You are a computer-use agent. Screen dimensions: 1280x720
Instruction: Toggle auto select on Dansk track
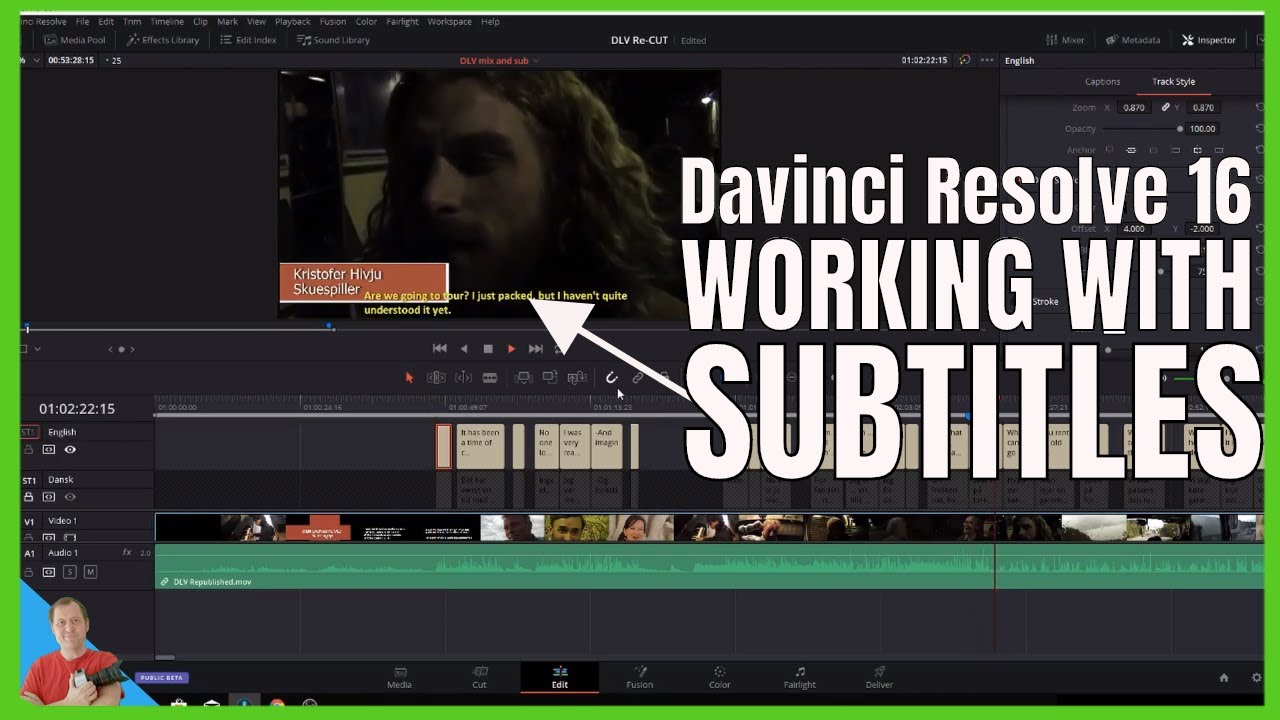click(49, 497)
